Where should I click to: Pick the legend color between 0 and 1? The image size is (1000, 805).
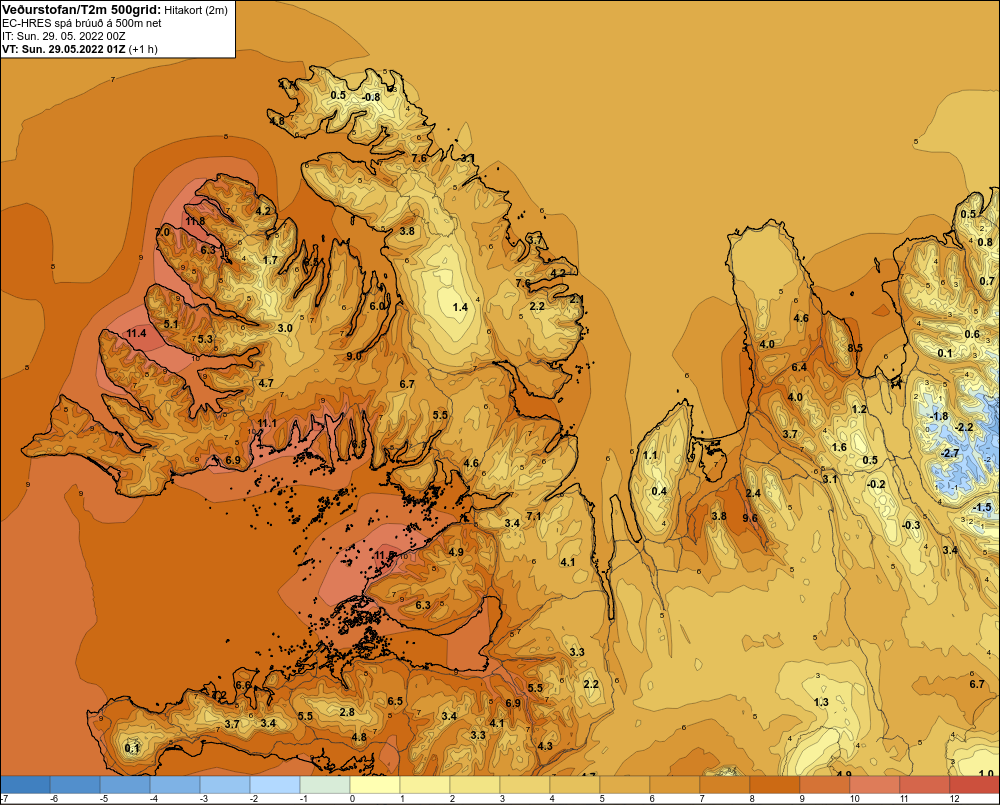[375, 784]
